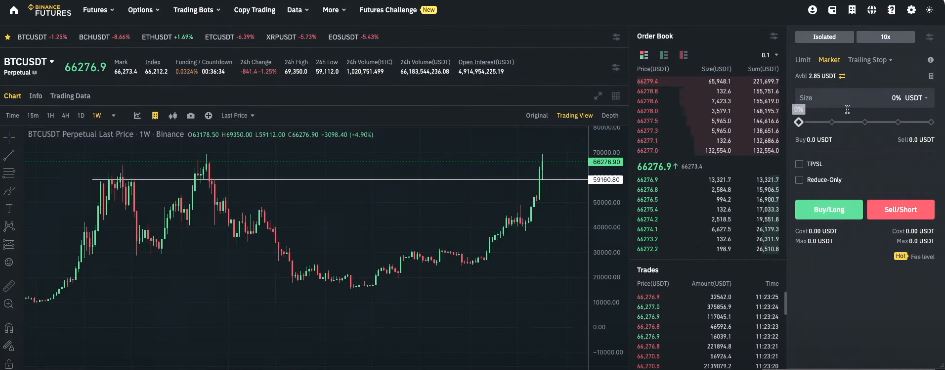Open the Options dropdown menu

point(143,10)
